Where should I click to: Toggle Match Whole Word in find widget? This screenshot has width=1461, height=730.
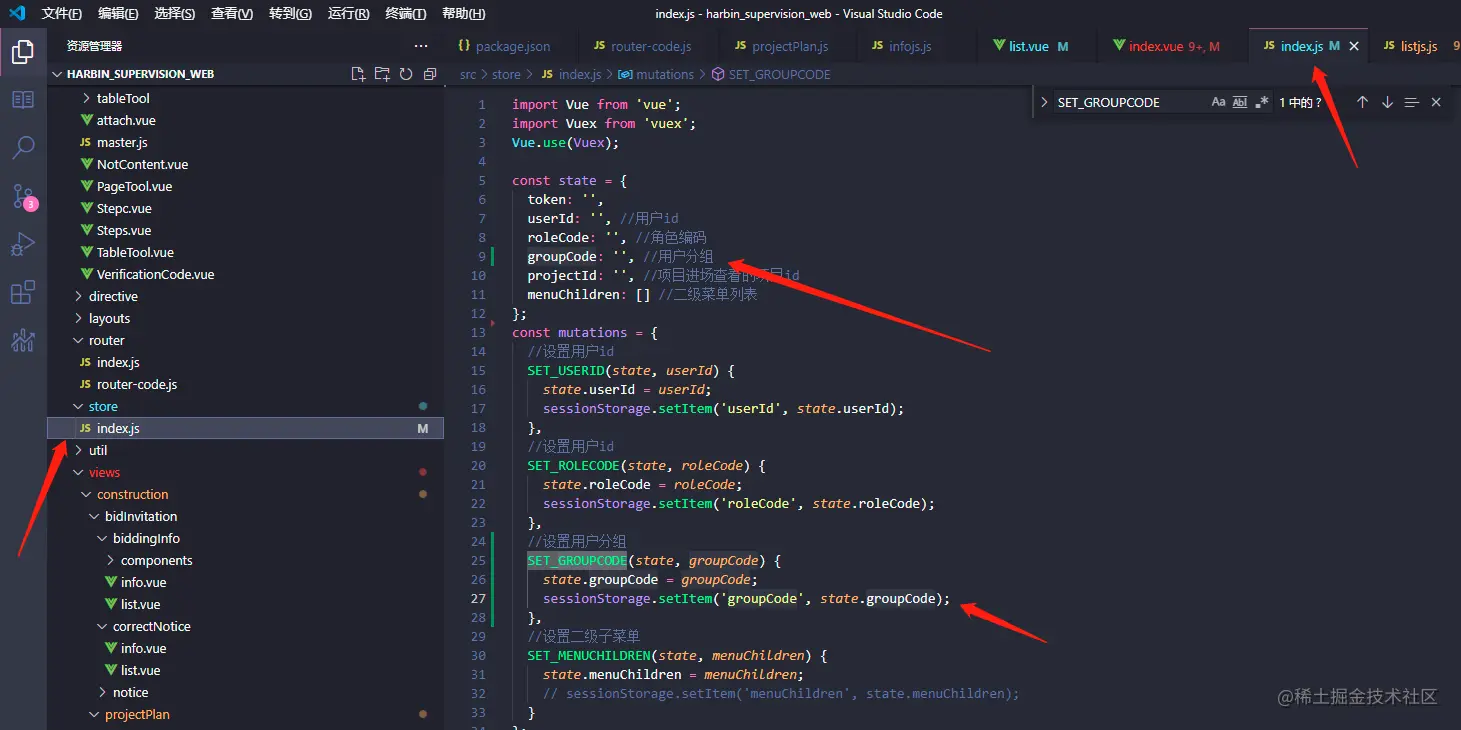coord(1240,102)
